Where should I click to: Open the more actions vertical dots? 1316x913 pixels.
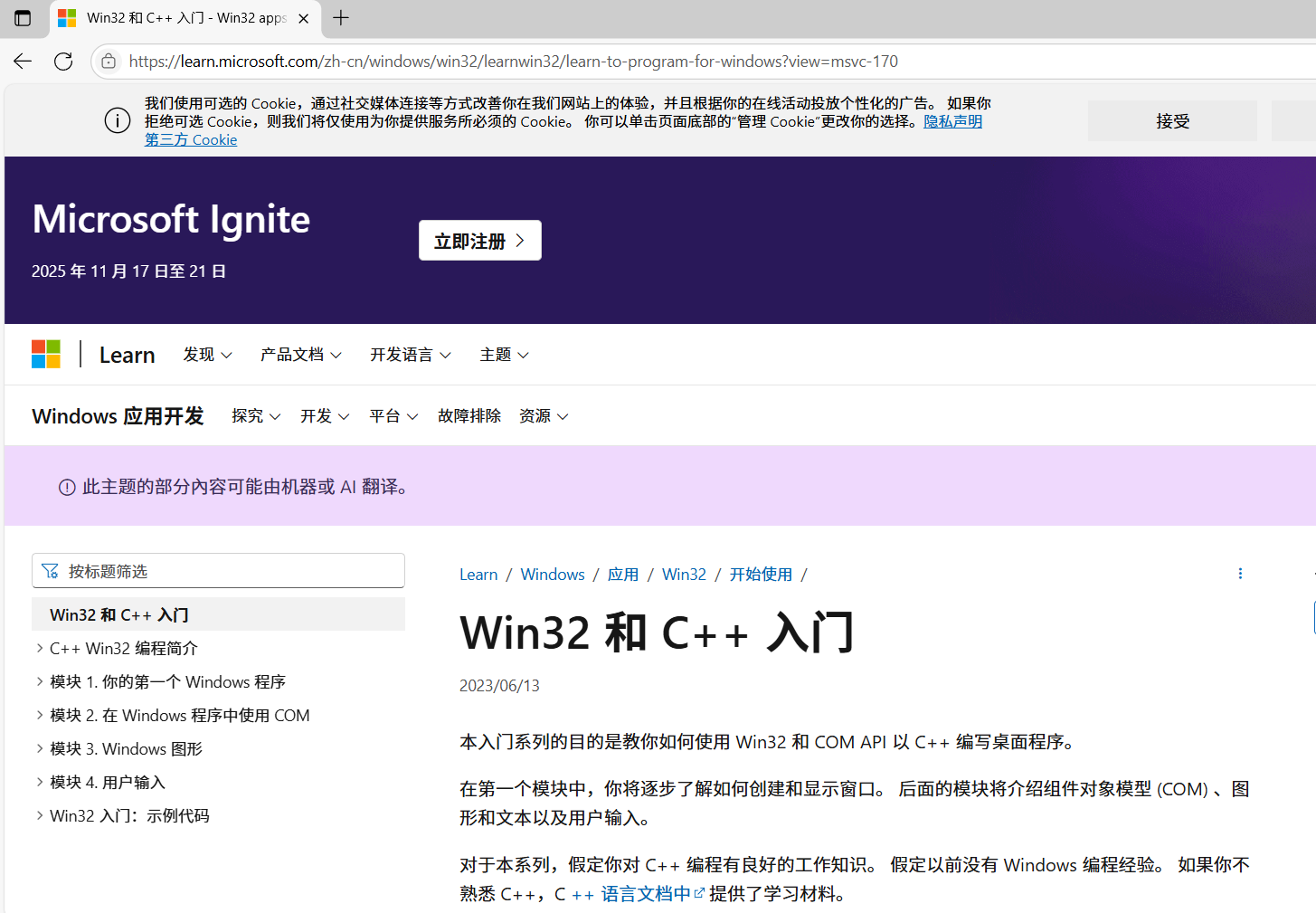click(x=1240, y=574)
